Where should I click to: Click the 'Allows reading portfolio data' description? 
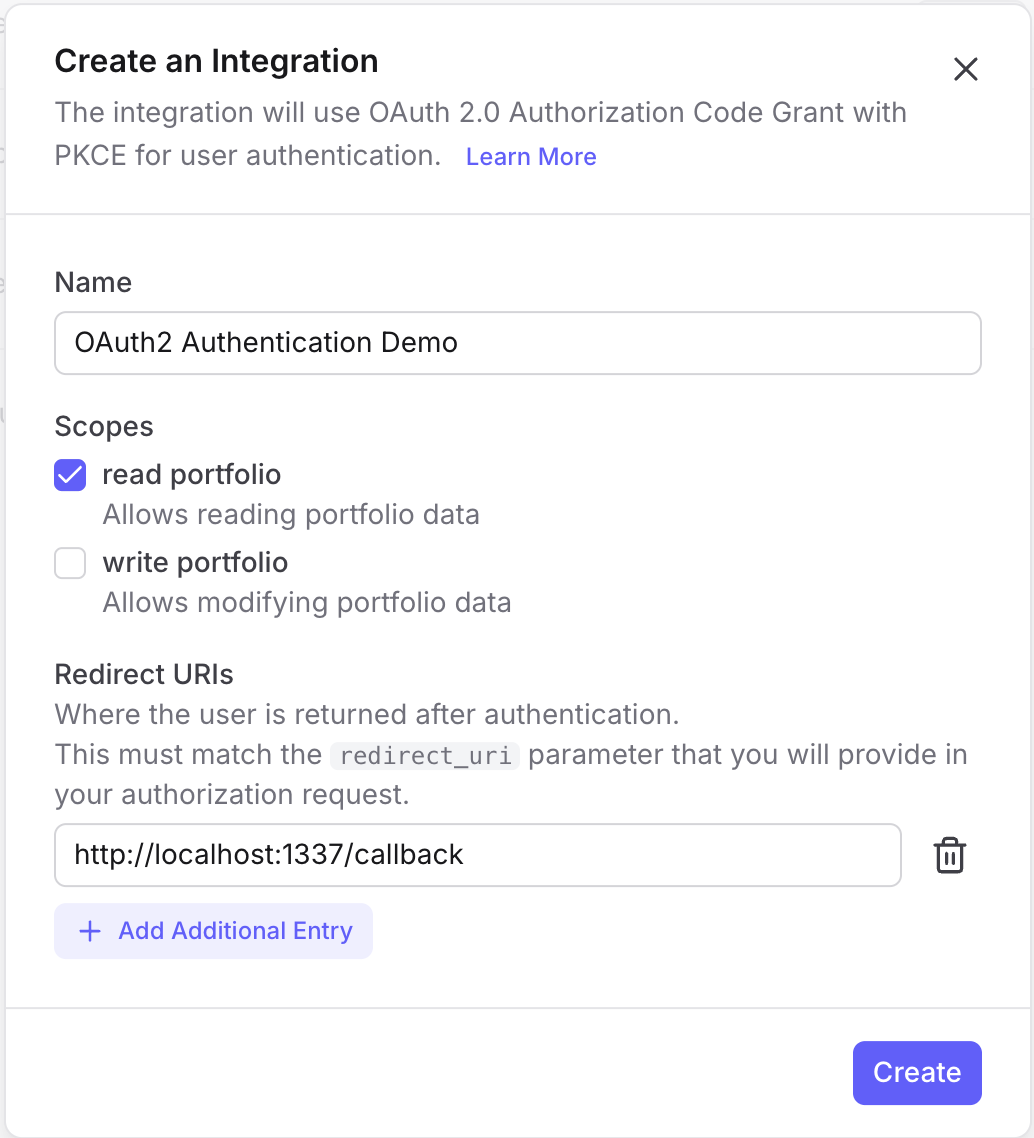click(x=291, y=515)
